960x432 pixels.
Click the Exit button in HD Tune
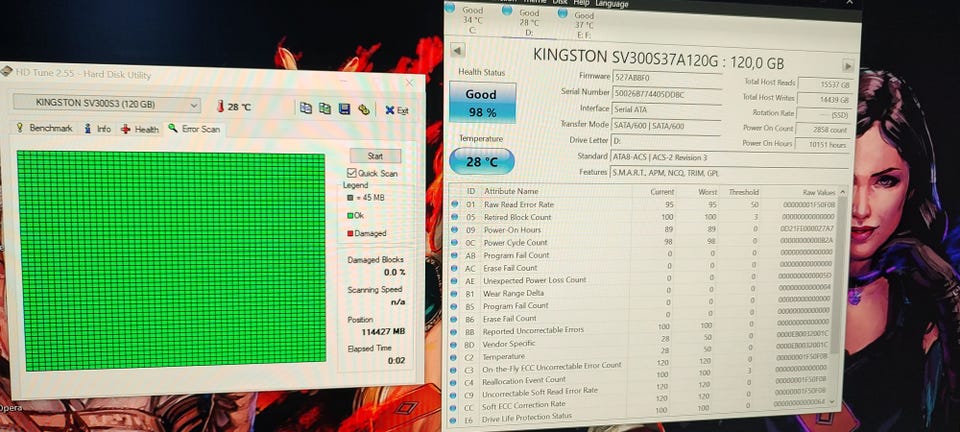(x=397, y=111)
